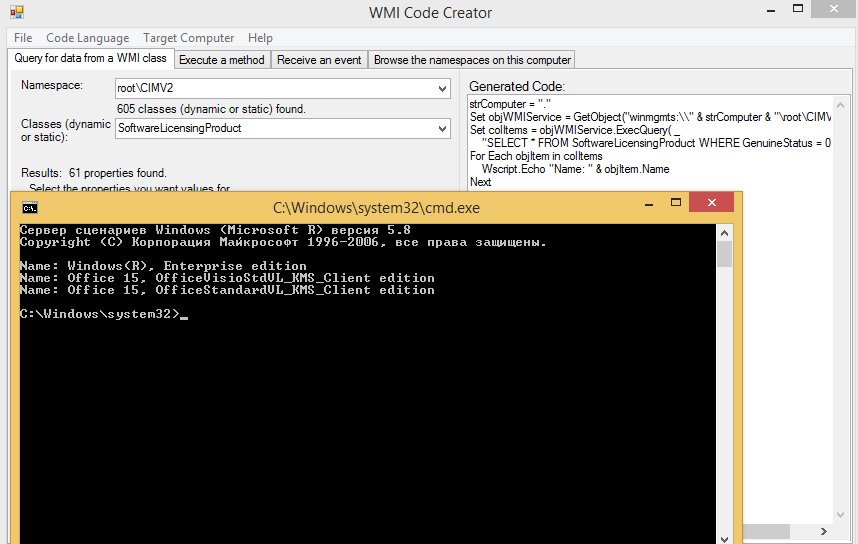Open the Target Computer menu
The image size is (858, 544).
pyautogui.click(x=188, y=38)
